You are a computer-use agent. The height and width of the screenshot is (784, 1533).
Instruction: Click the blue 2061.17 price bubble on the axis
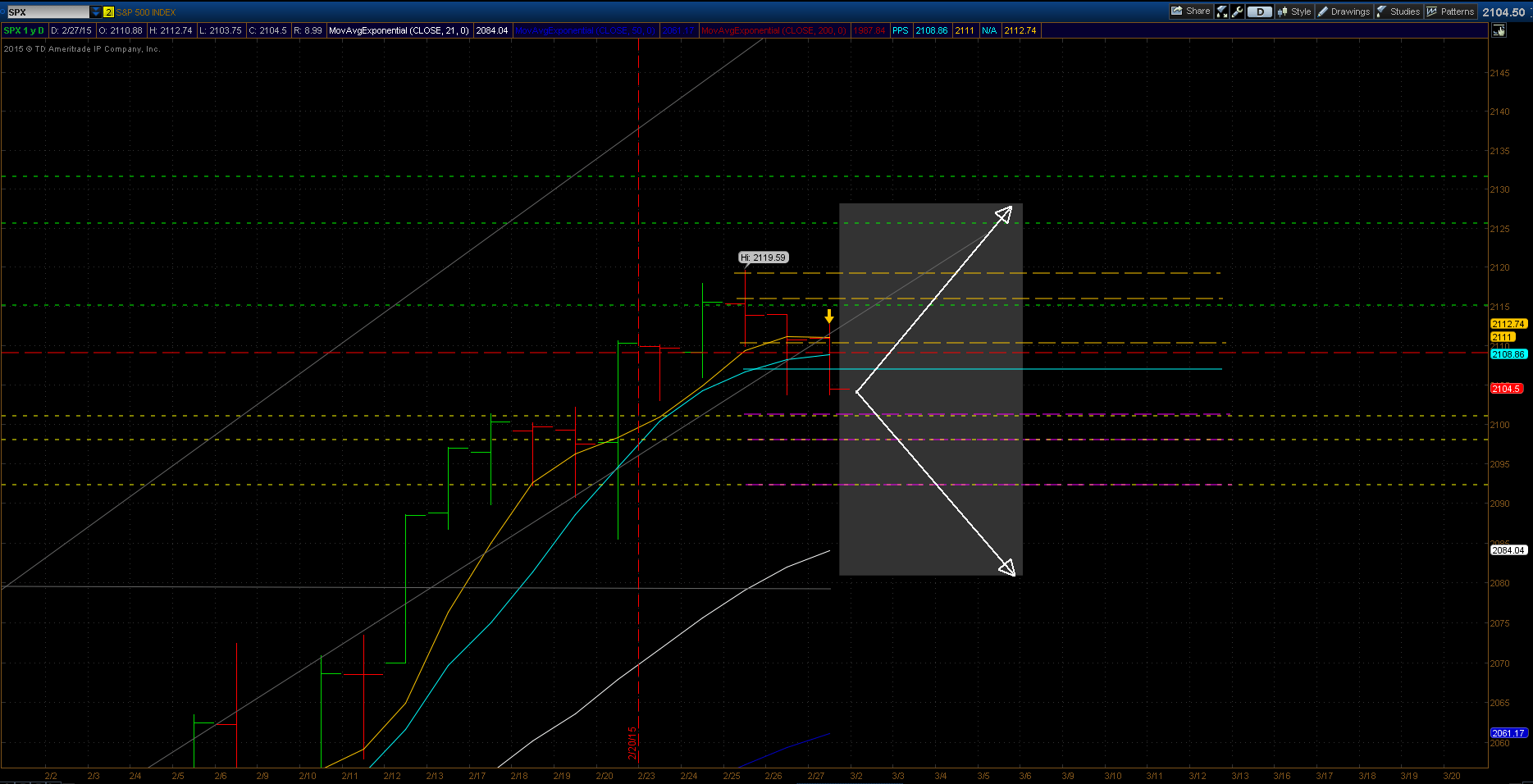[x=1508, y=733]
